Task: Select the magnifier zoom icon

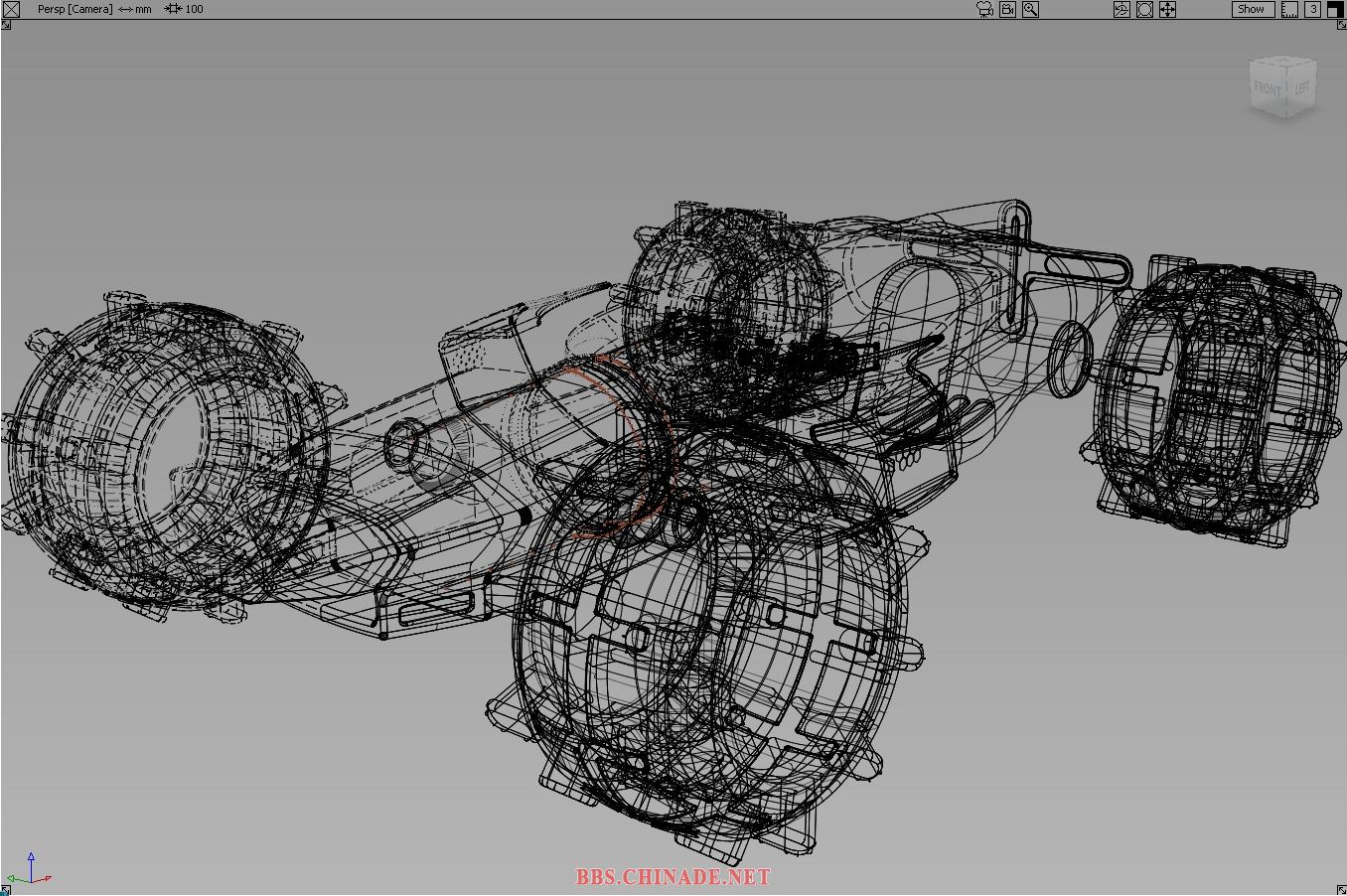Action: click(1030, 9)
